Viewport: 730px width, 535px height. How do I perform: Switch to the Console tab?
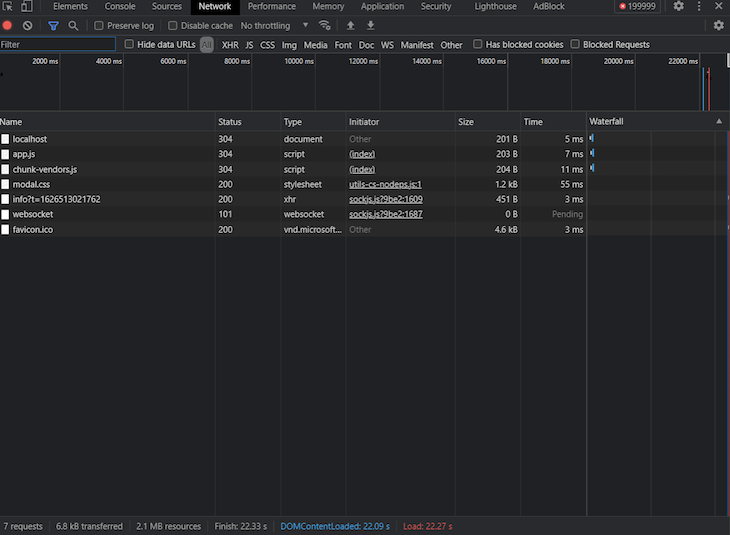click(x=120, y=6)
